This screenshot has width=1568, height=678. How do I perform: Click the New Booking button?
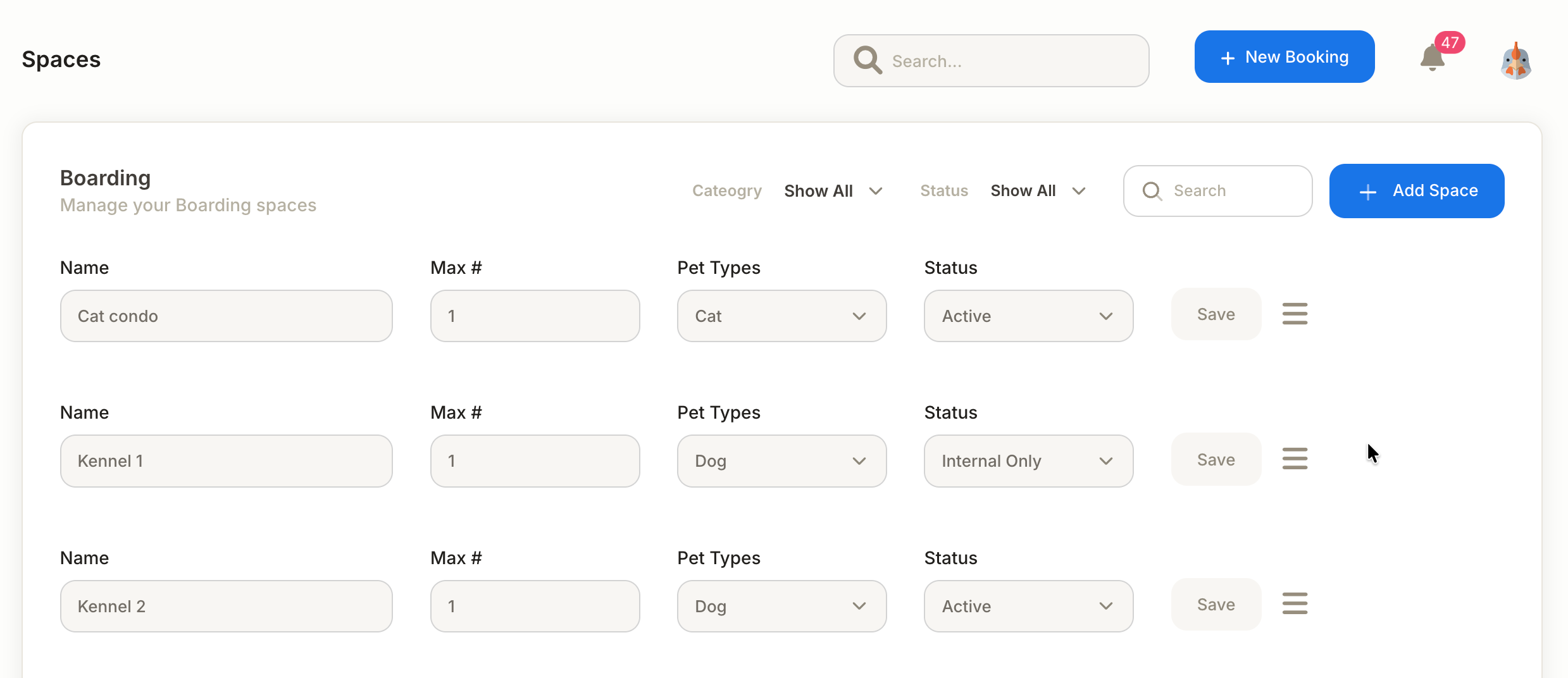tap(1284, 57)
